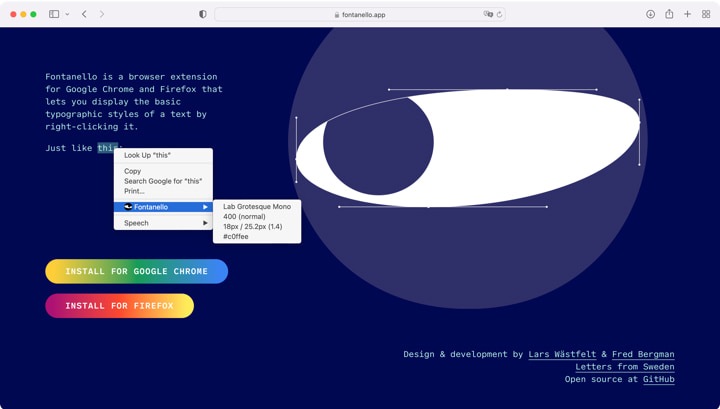The height and width of the screenshot is (409, 720).
Task: Click Install for Firefox button
Action: coord(119,306)
